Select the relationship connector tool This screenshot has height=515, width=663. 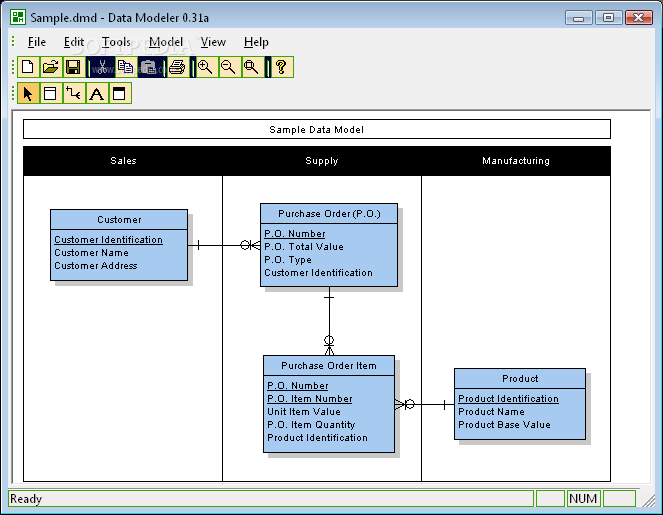point(74,93)
